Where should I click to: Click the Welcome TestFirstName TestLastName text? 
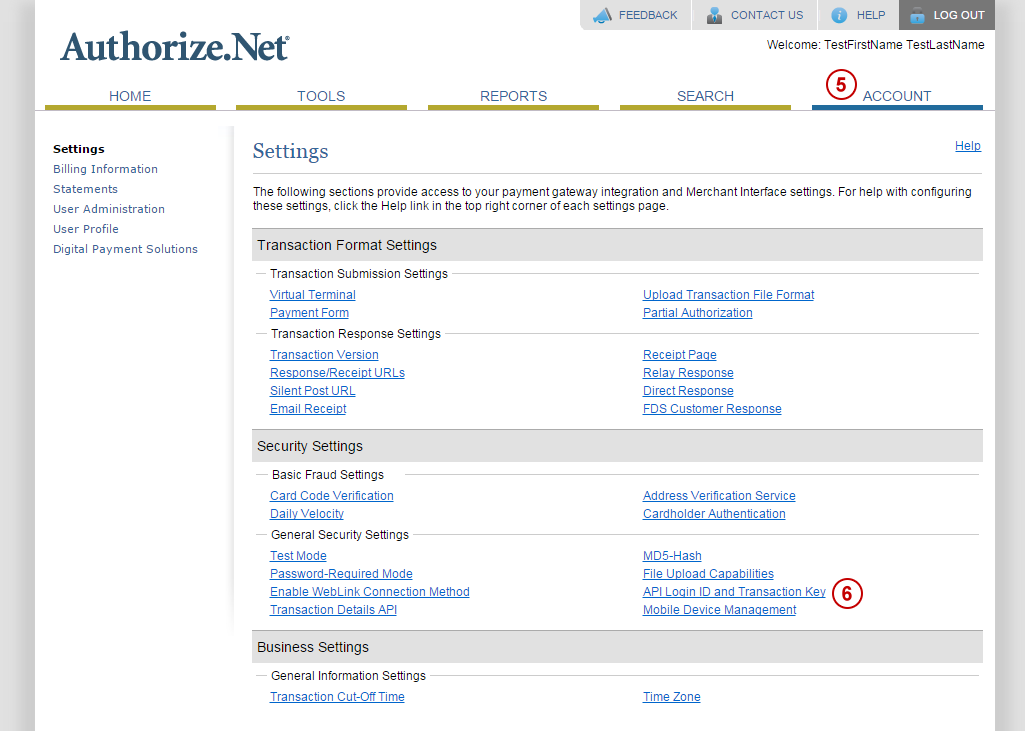tap(875, 44)
